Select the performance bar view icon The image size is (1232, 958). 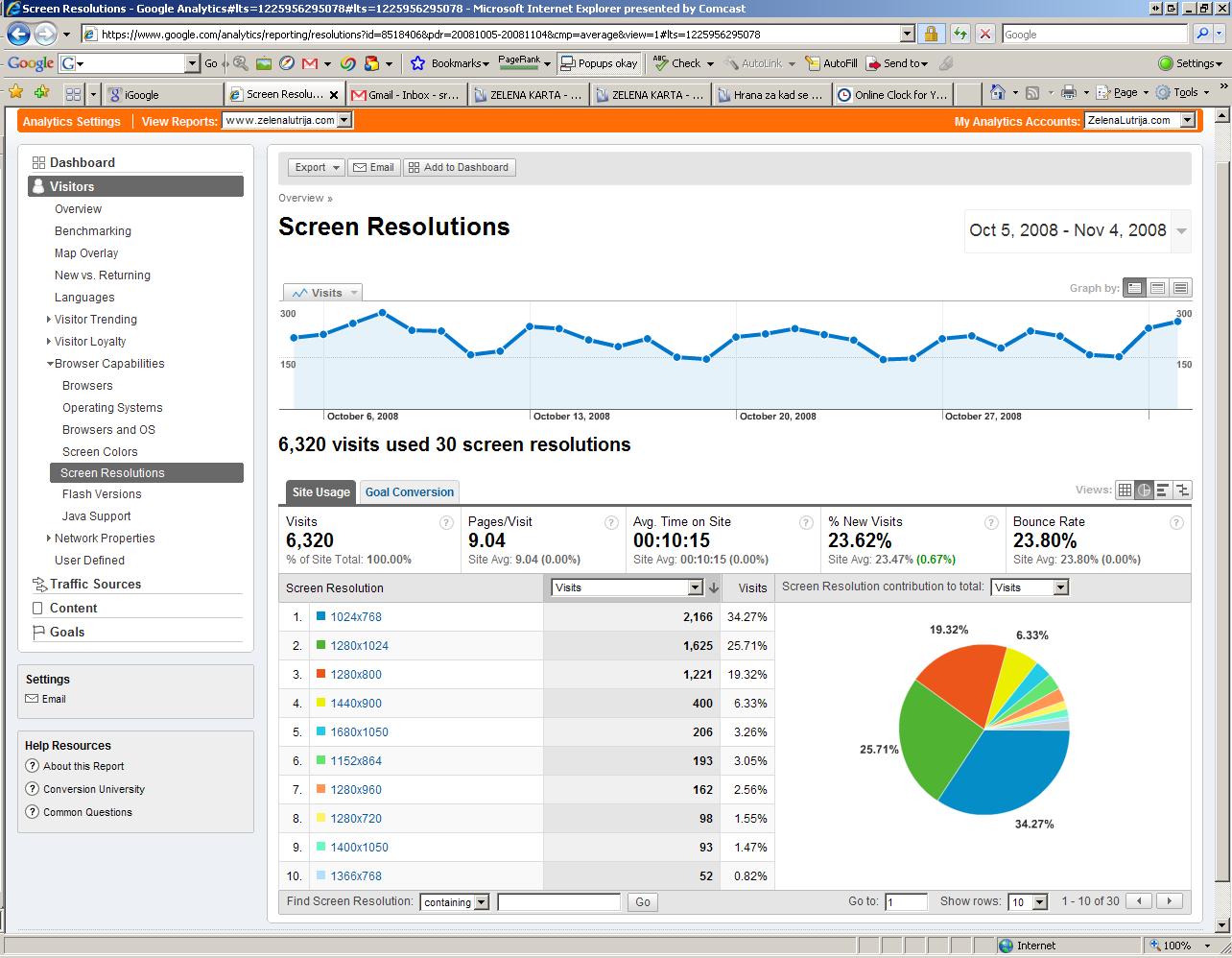[x=1163, y=490]
